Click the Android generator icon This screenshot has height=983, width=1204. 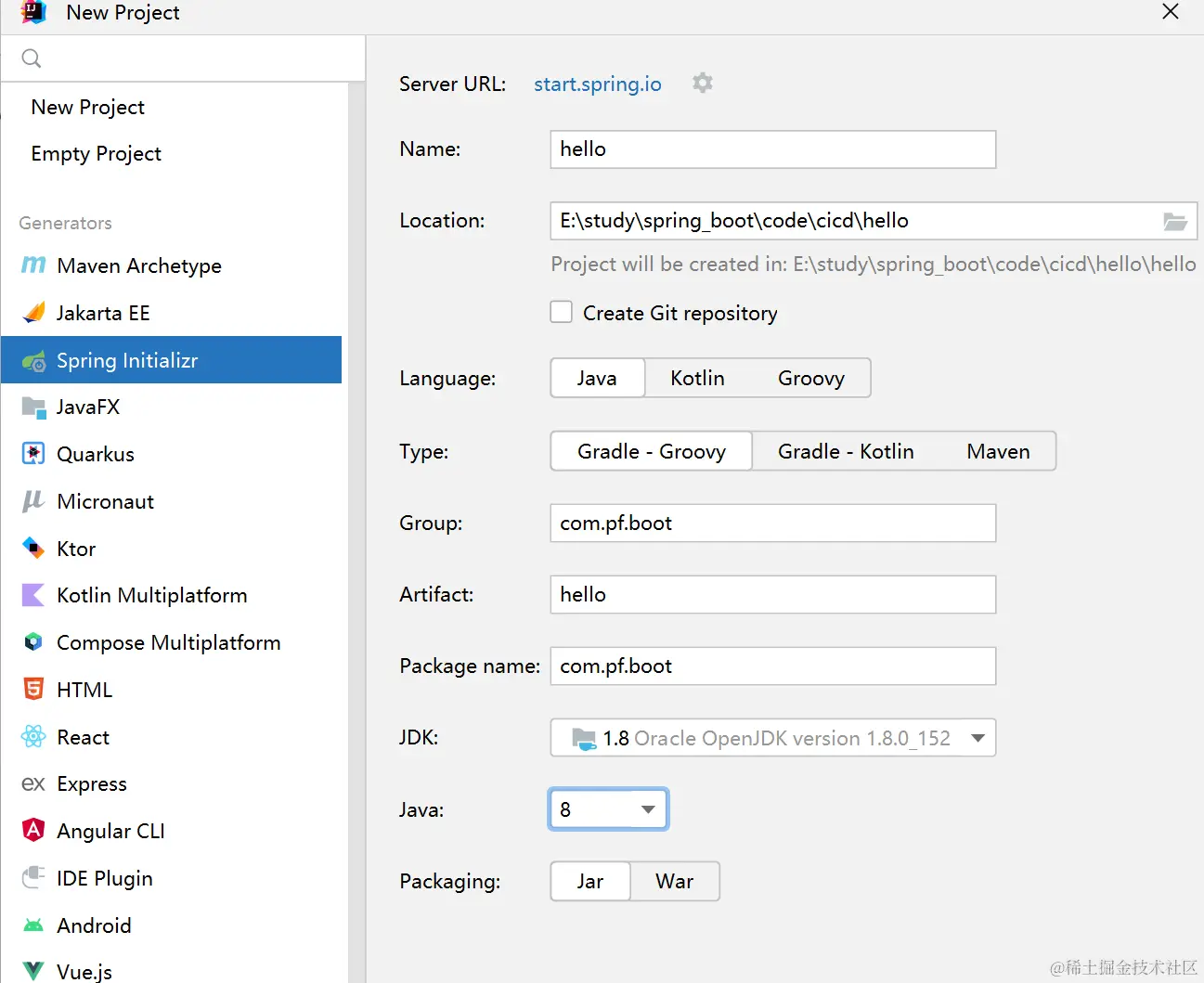33,925
